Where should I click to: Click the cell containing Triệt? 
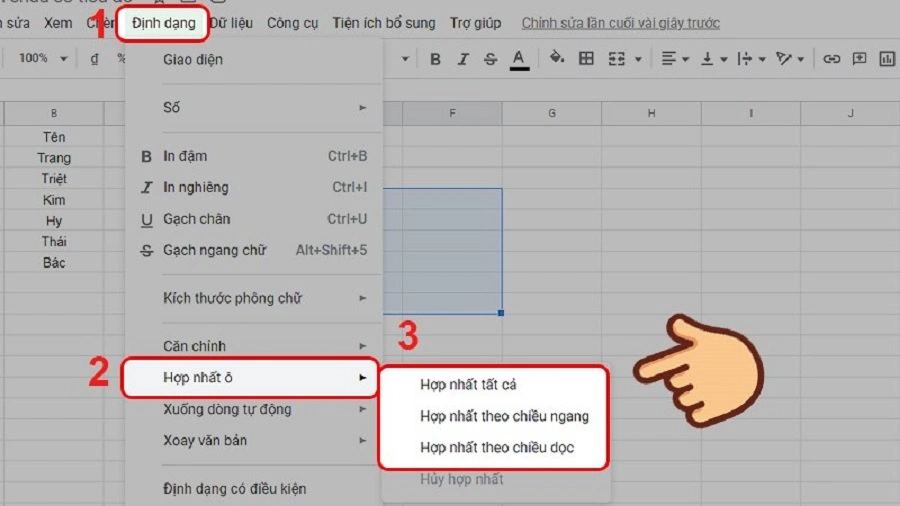pyautogui.click(x=54, y=178)
